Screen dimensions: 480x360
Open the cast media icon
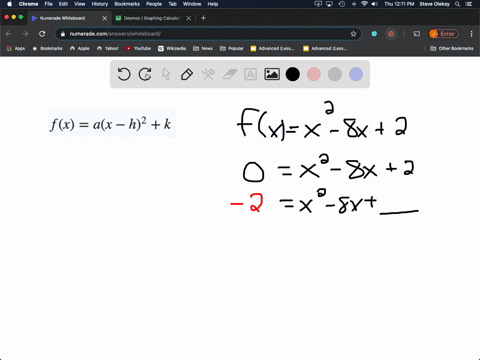pyautogui.click(x=417, y=34)
